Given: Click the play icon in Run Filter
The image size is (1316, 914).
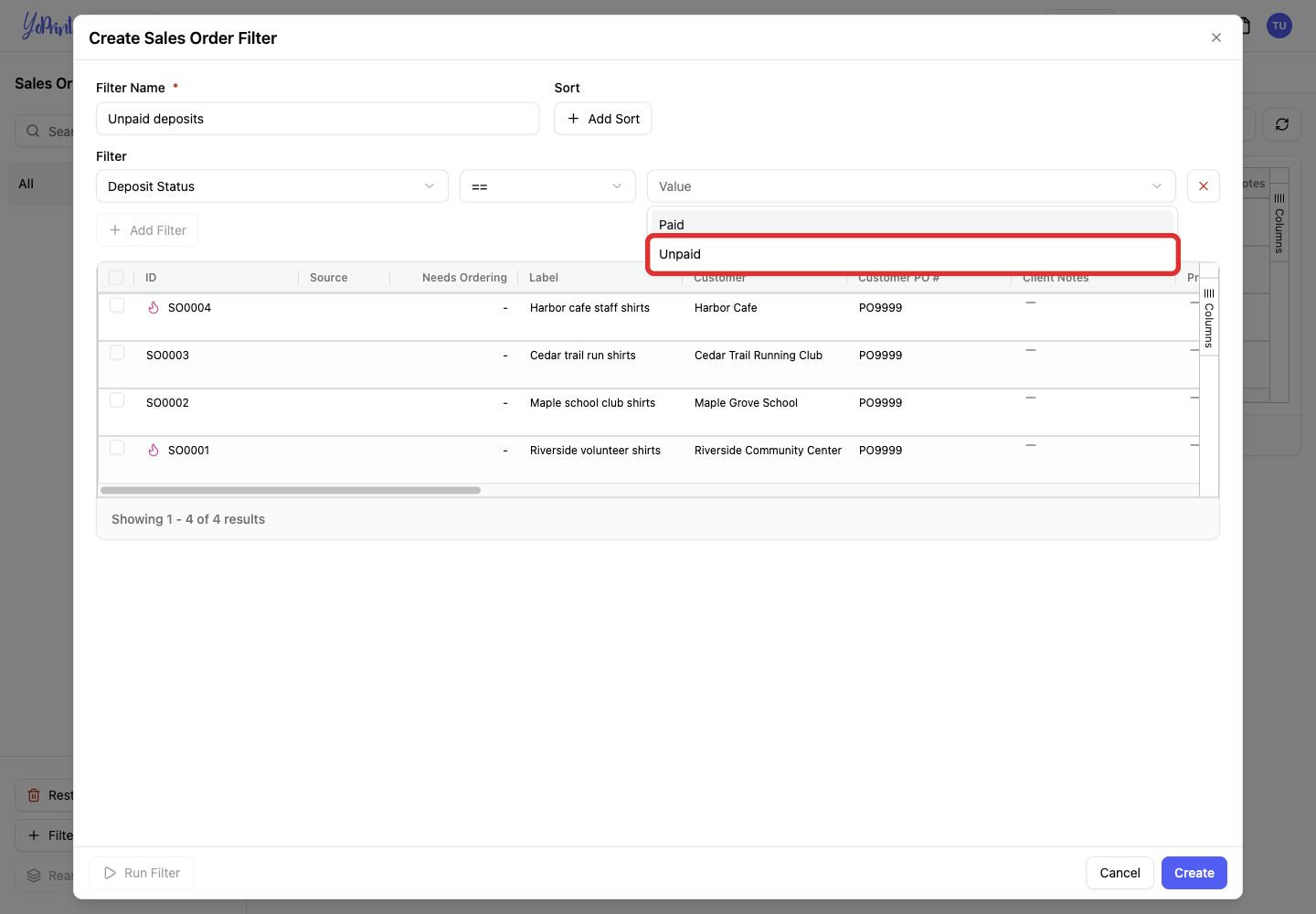Looking at the screenshot, I should (x=111, y=873).
